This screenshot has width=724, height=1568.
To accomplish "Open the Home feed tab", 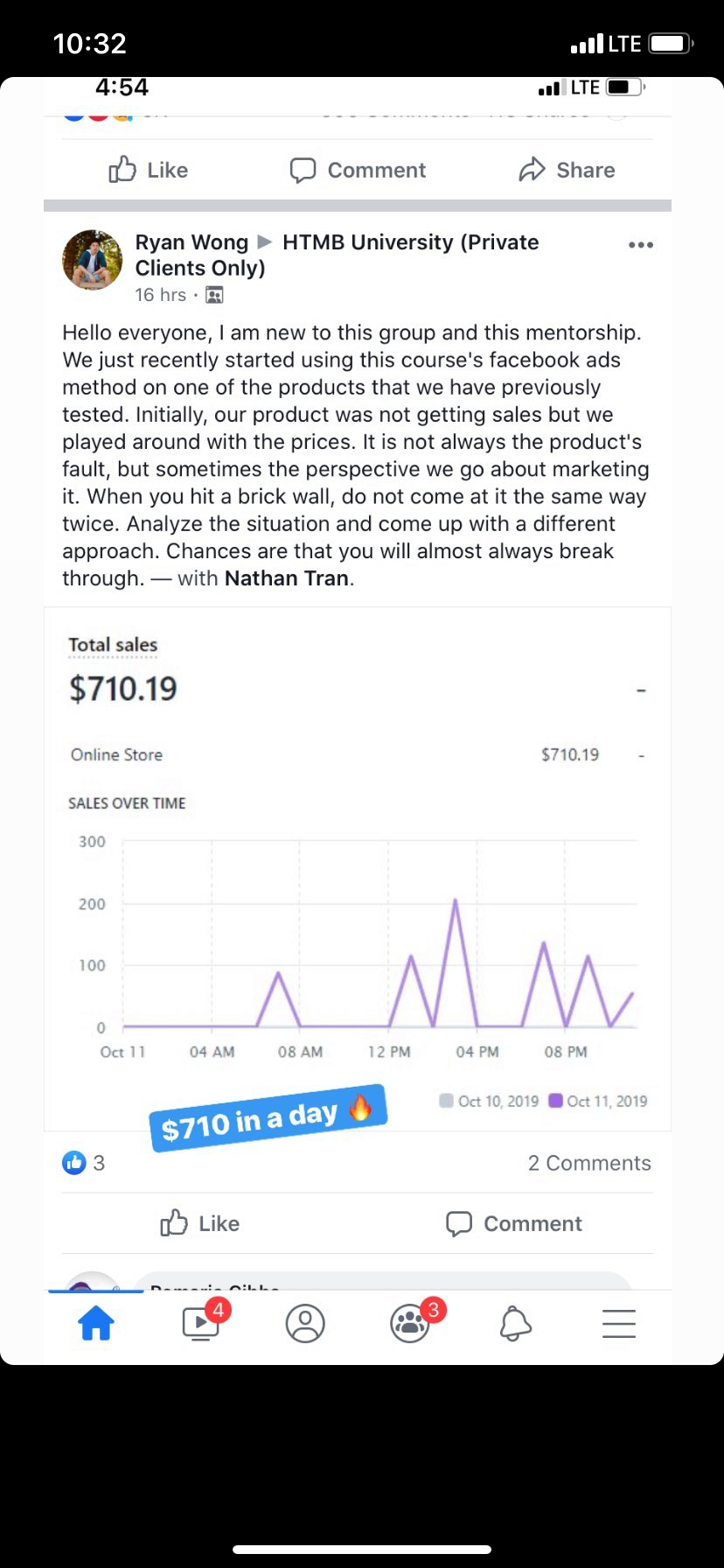I will tap(96, 1323).
